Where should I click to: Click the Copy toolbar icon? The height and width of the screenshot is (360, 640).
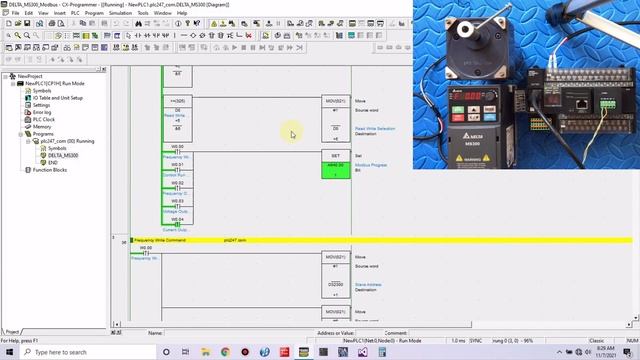click(x=83, y=24)
